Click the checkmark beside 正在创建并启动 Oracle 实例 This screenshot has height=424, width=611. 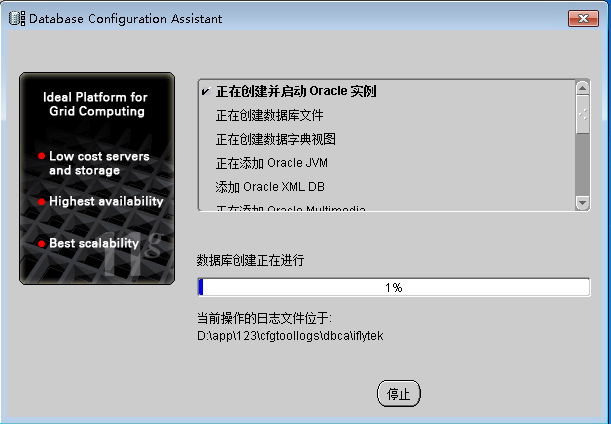click(206, 92)
